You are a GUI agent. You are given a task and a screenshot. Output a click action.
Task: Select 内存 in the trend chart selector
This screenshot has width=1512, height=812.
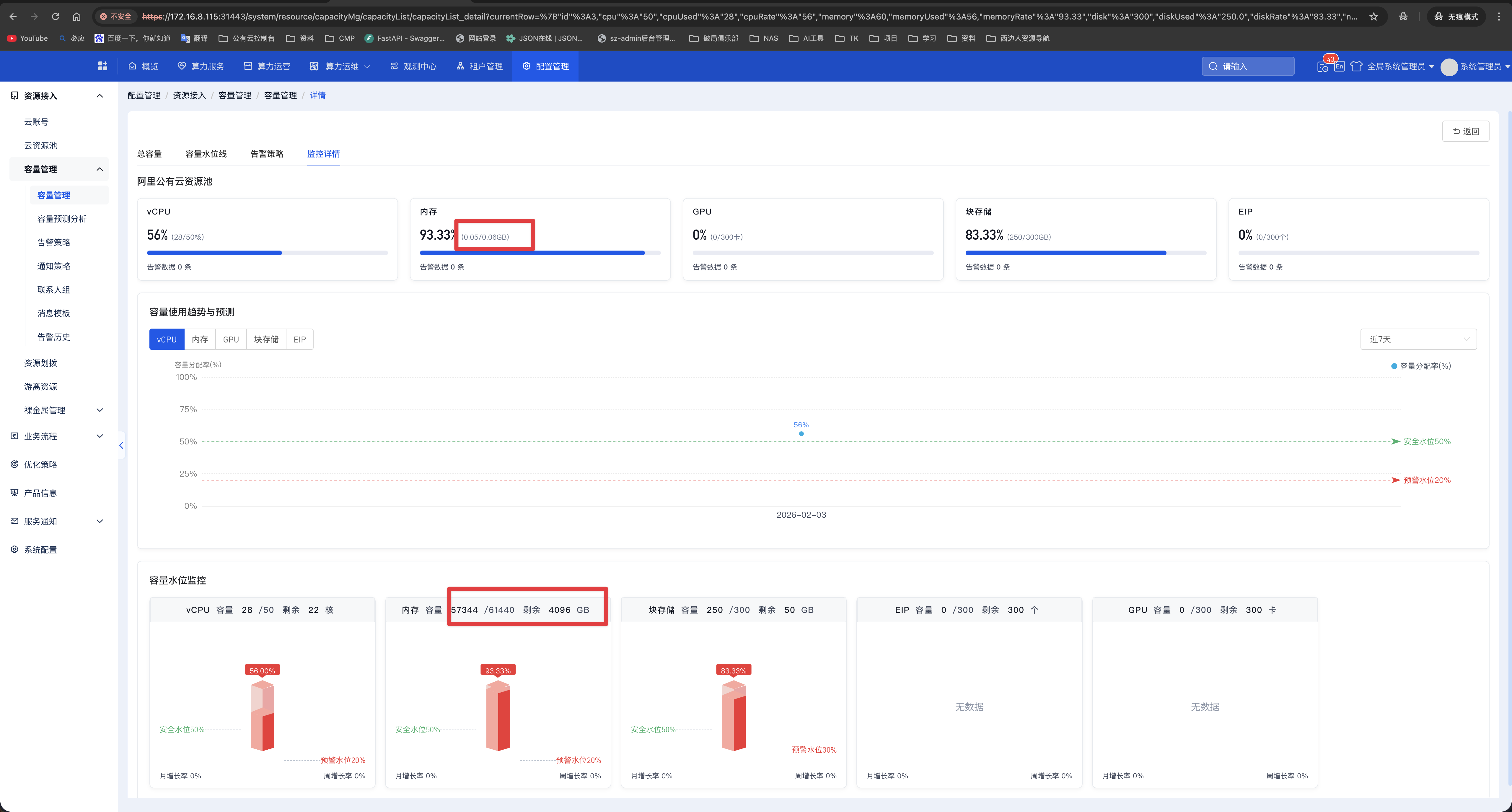(x=200, y=339)
